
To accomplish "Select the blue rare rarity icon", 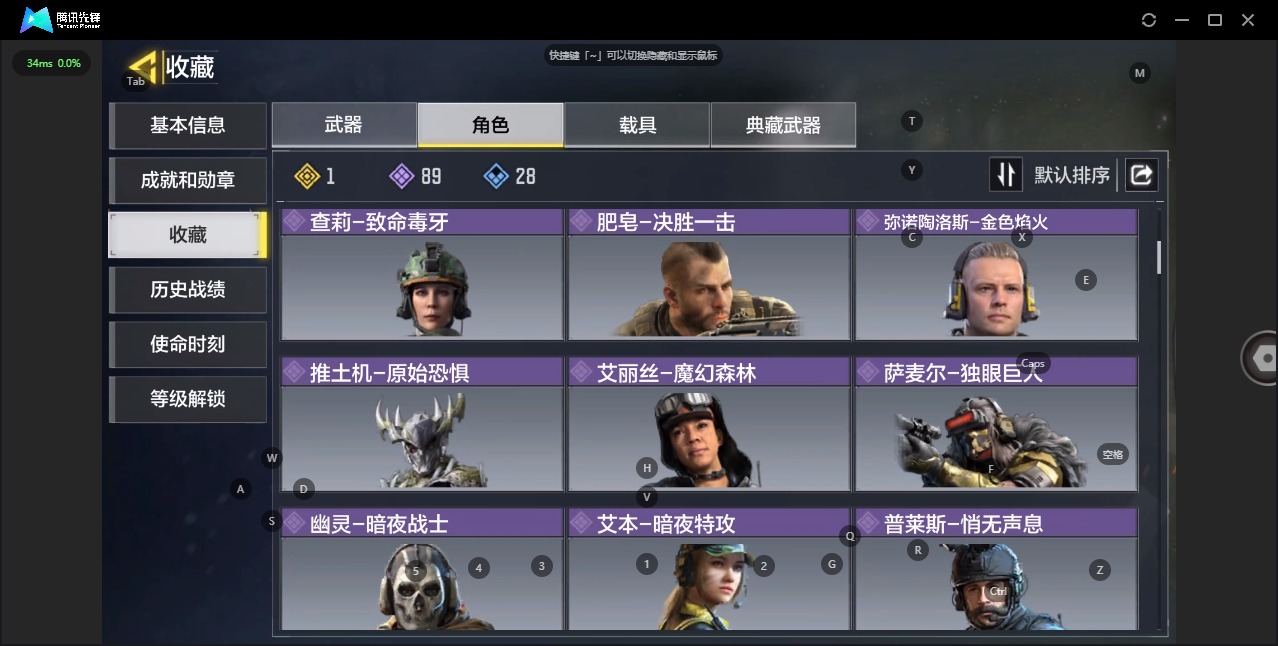I will tap(496, 176).
